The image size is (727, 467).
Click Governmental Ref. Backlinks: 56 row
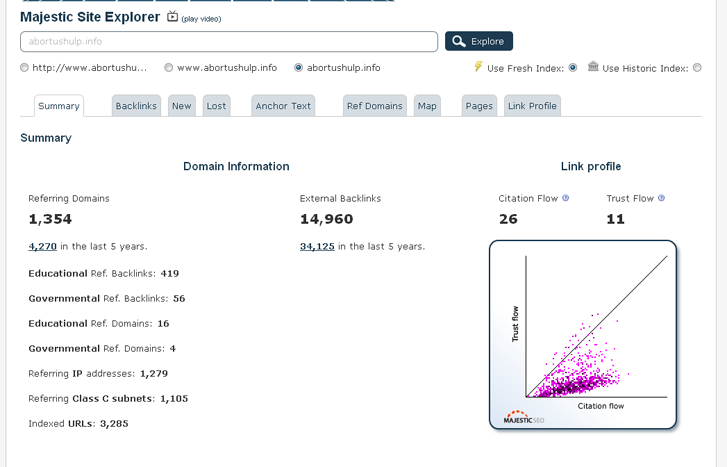coord(107,298)
